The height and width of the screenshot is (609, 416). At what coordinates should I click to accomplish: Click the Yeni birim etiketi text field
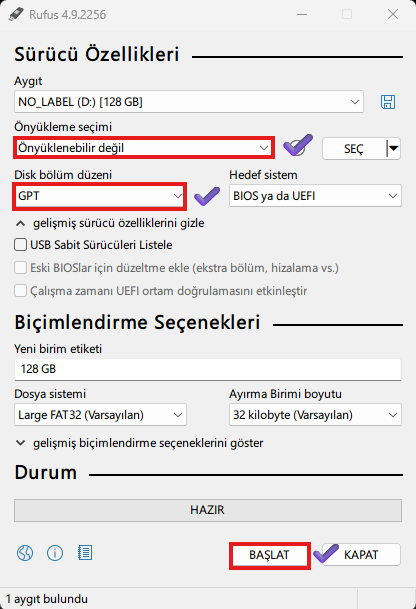207,369
